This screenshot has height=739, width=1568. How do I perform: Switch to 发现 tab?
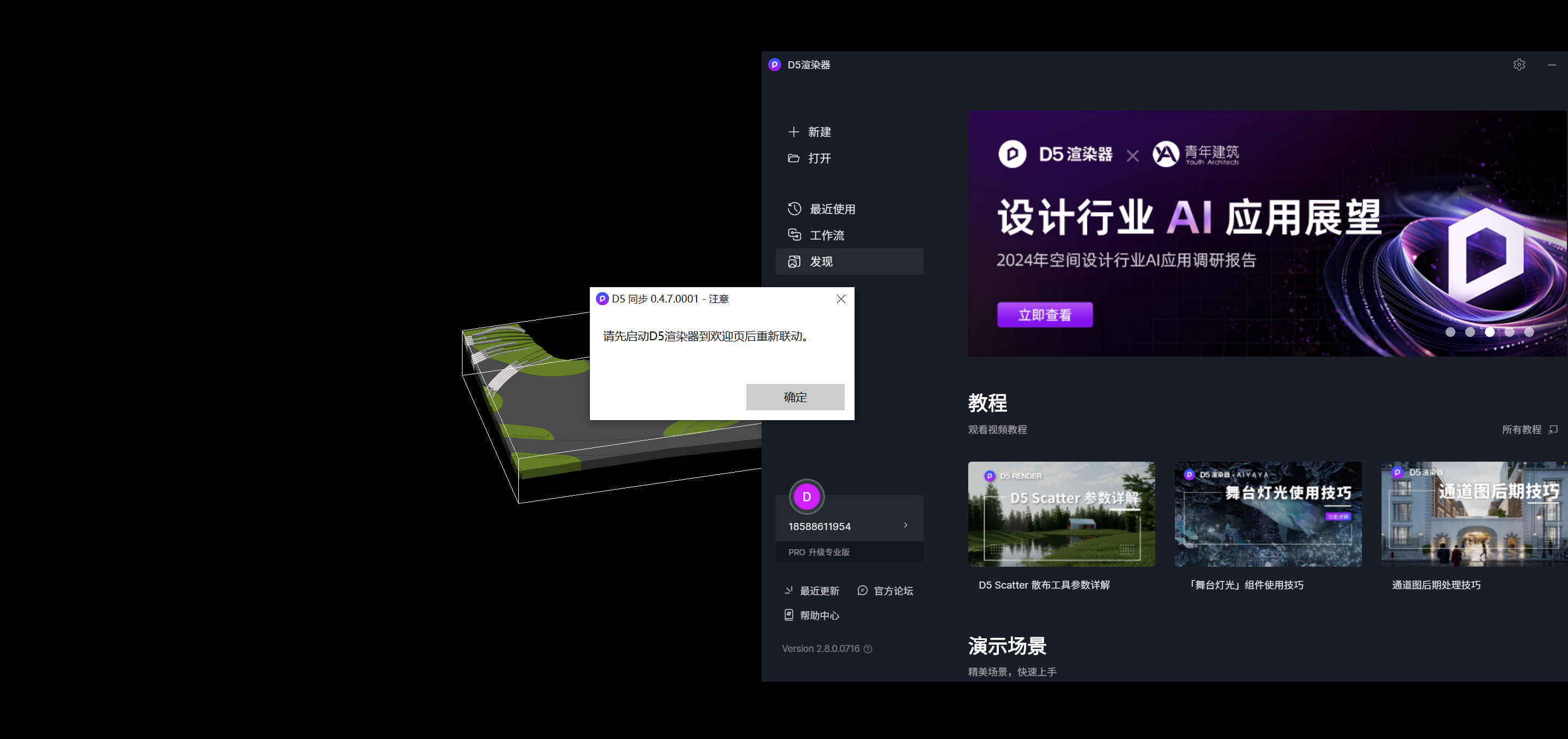[849, 261]
